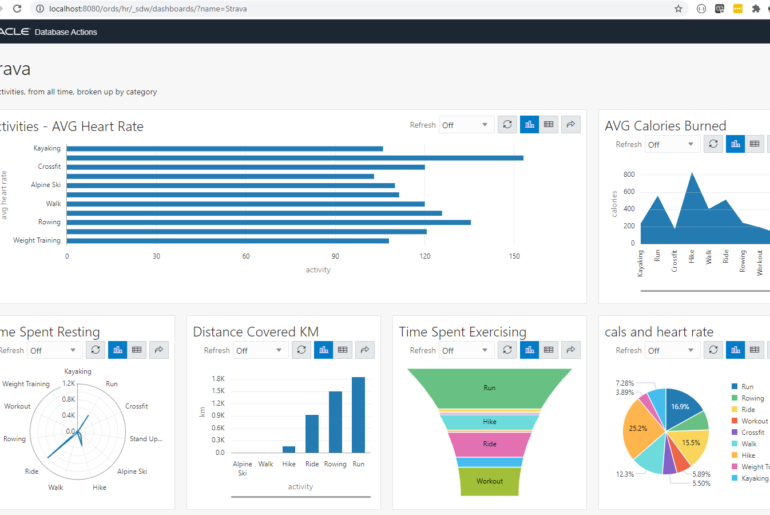Show cals and heart rate chart view

tap(735, 350)
